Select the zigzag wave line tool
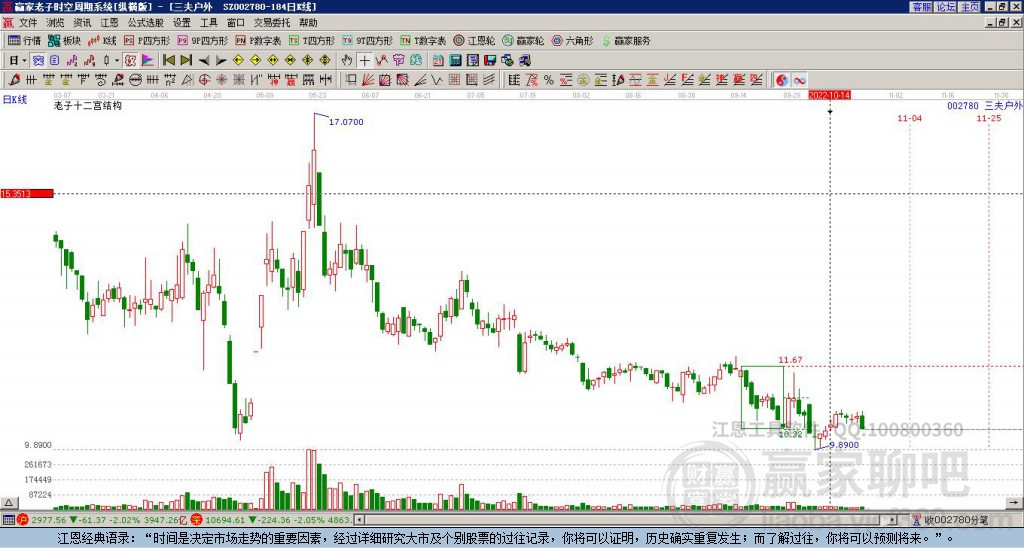This screenshot has width=1024, height=548. coord(438,80)
